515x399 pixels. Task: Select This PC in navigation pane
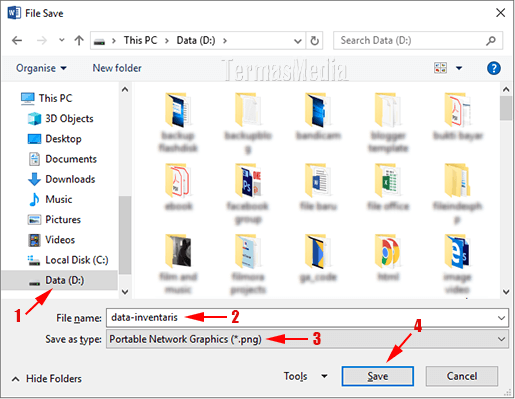(47, 98)
